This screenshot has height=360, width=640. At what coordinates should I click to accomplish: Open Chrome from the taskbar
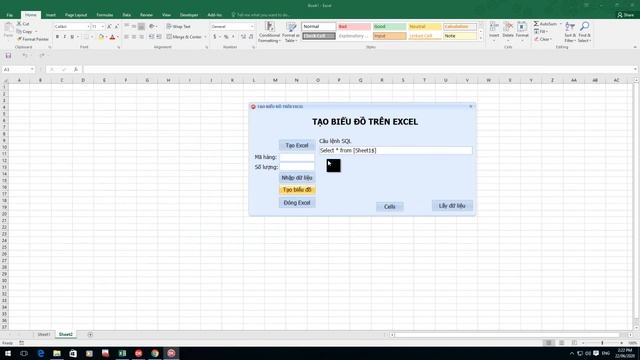tap(155, 353)
